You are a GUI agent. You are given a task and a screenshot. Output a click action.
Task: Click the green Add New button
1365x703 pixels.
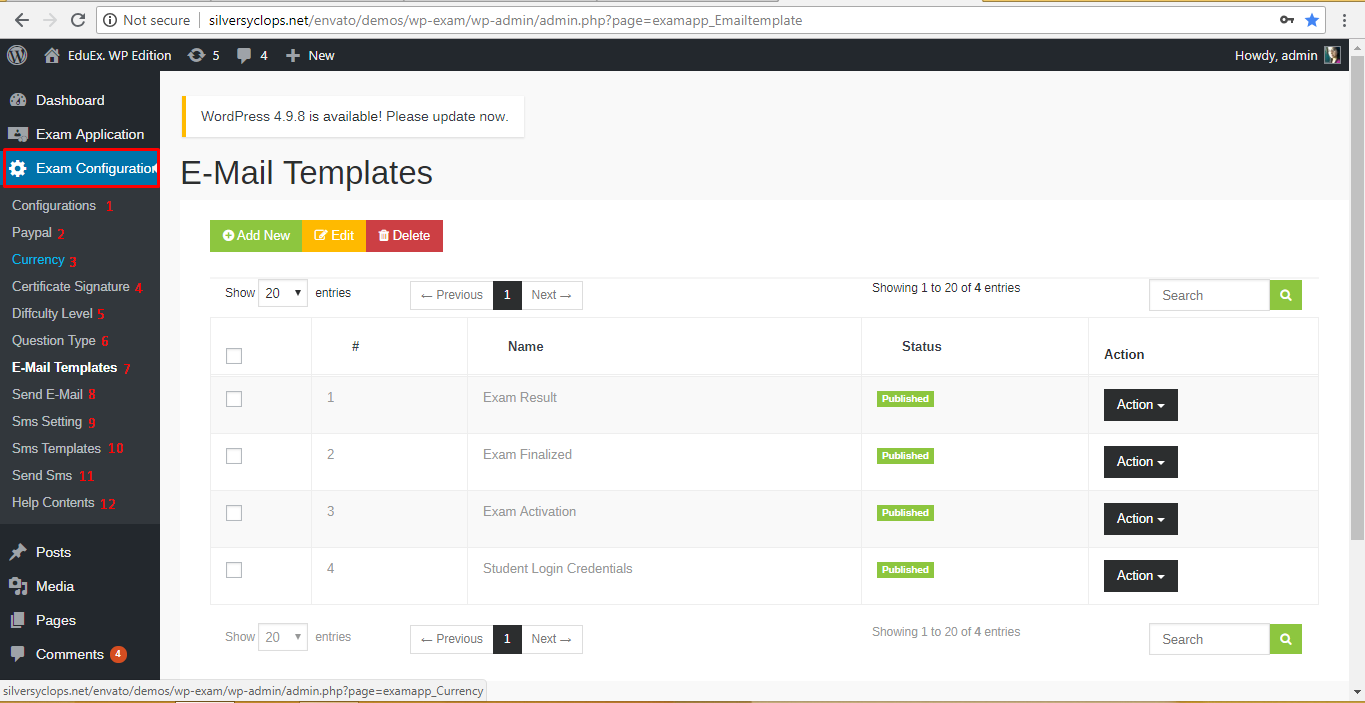256,236
